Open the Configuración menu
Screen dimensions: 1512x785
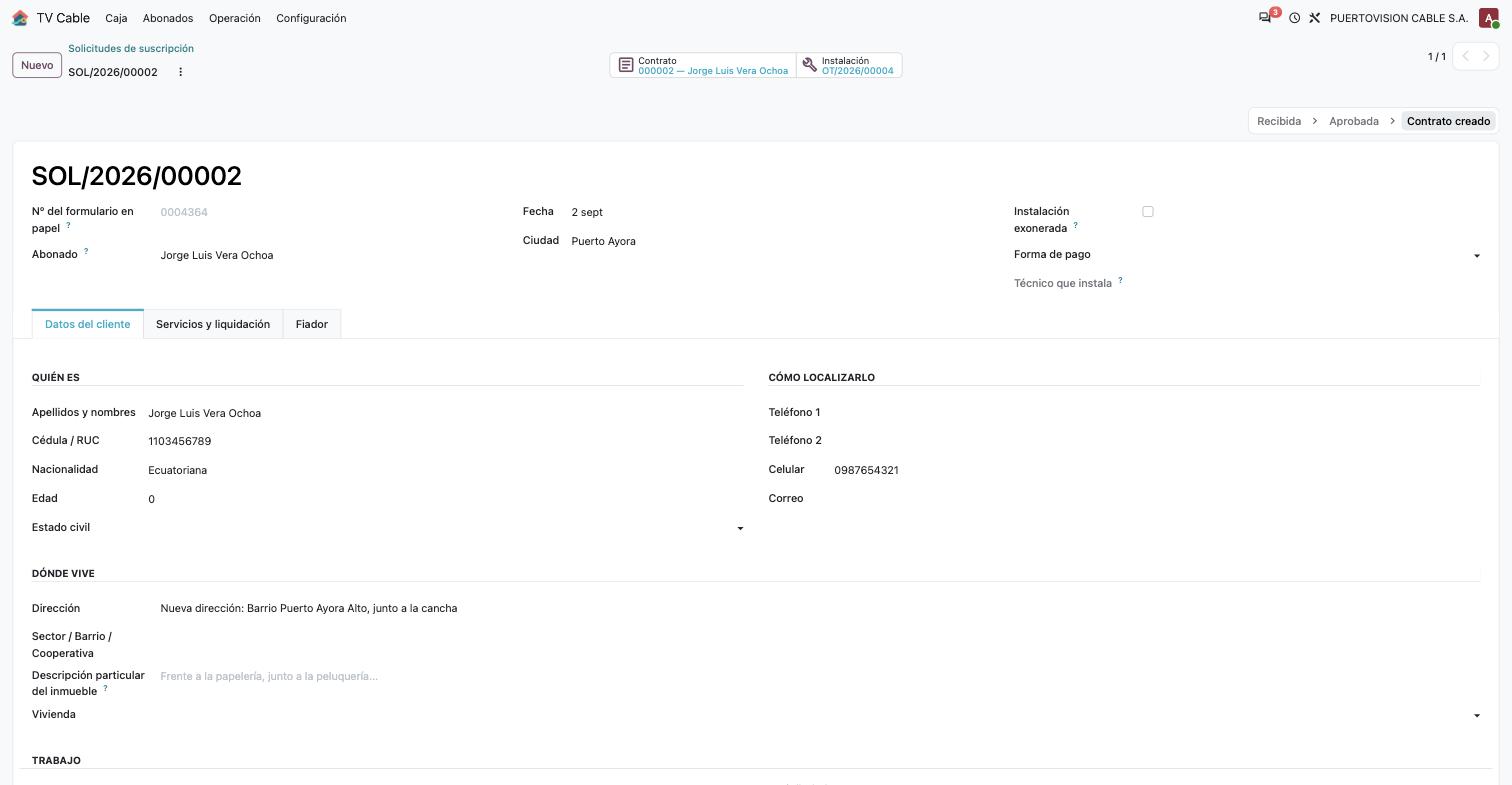pyautogui.click(x=311, y=18)
